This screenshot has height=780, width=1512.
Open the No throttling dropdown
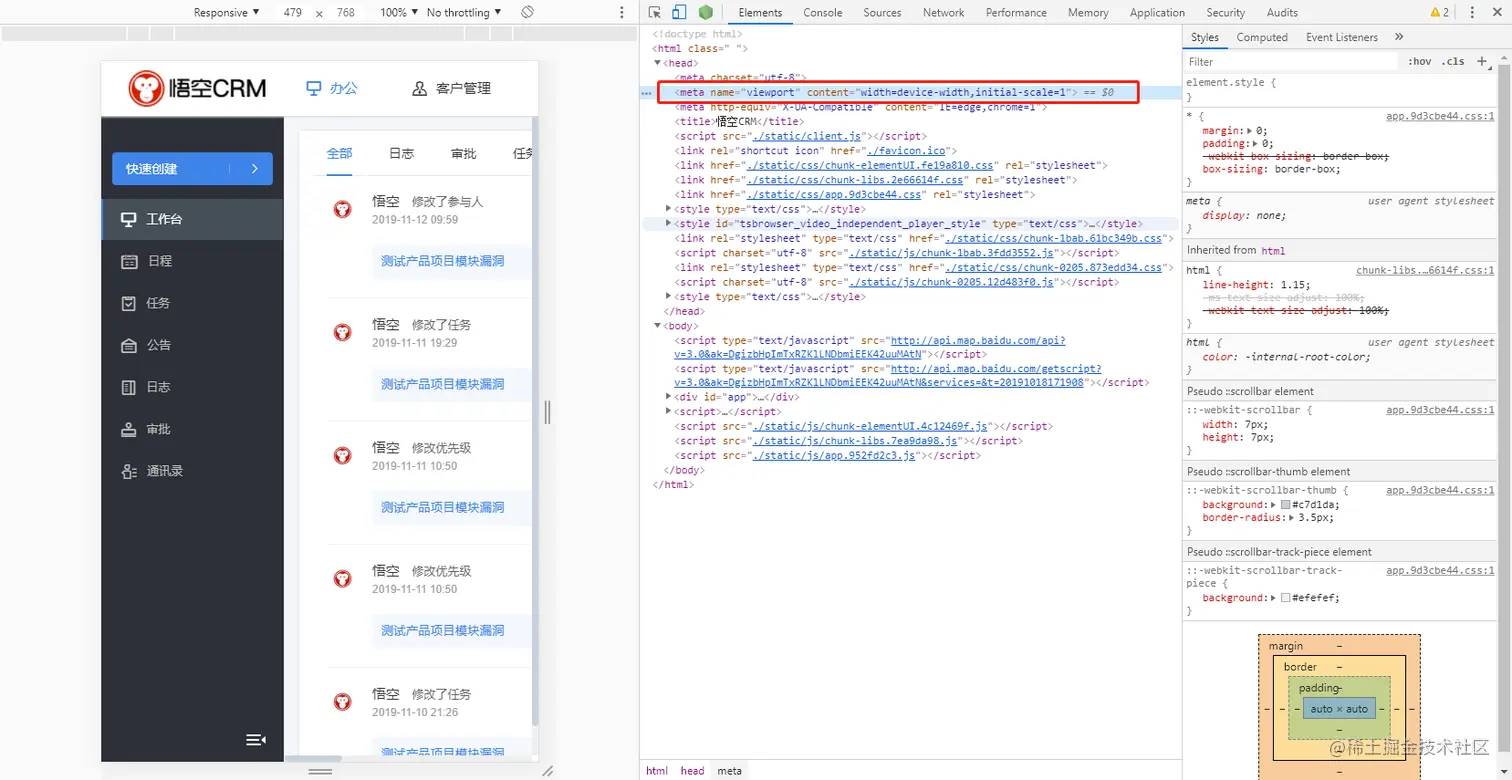(464, 12)
